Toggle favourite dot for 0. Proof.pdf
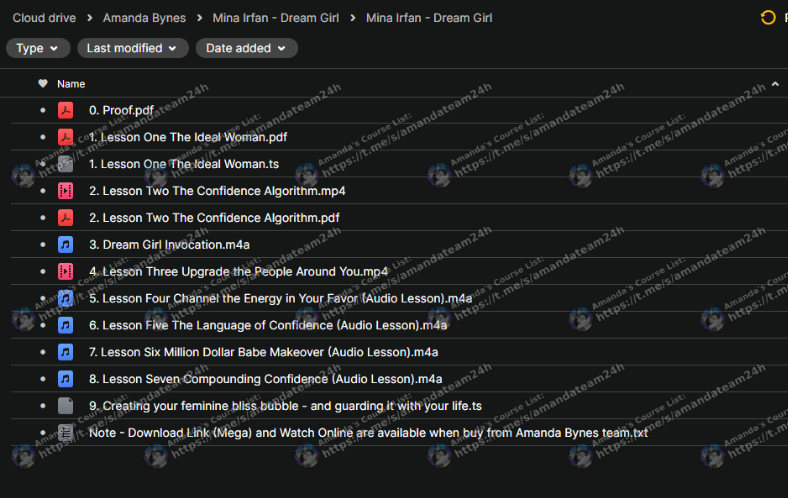The width and height of the screenshot is (788, 498). tap(43, 110)
